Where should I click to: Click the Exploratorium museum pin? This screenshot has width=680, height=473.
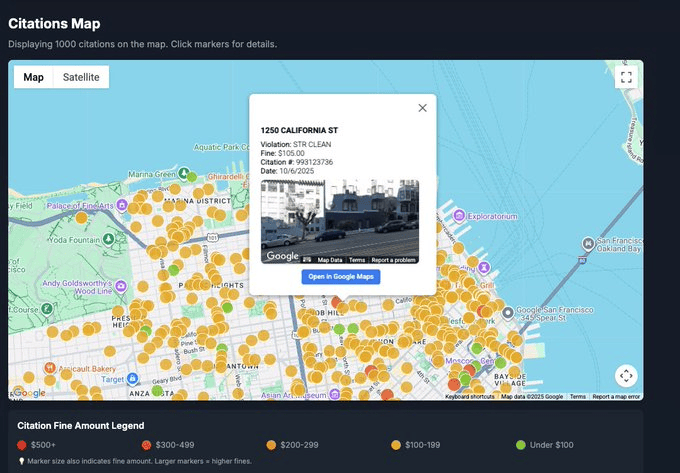pyautogui.click(x=458, y=215)
